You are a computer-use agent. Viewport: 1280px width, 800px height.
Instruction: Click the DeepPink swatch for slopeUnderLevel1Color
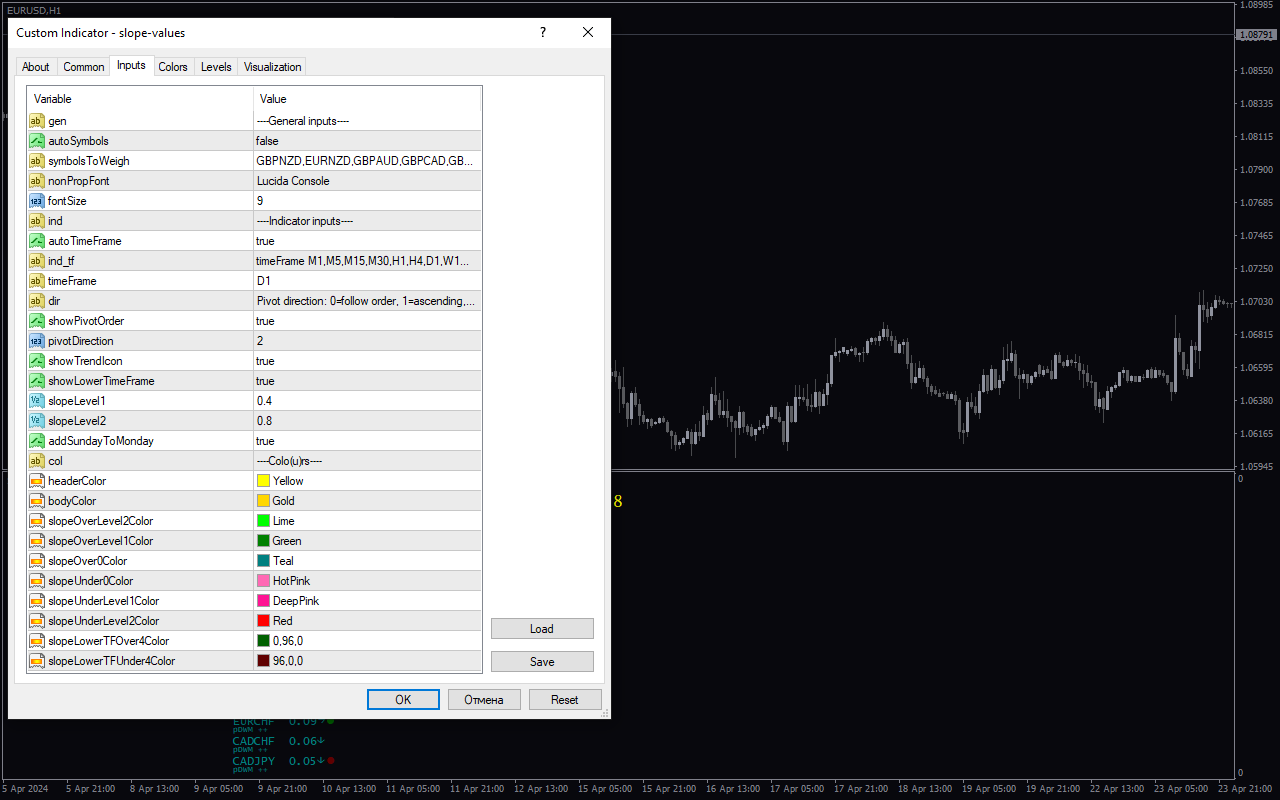pyautogui.click(x=263, y=601)
